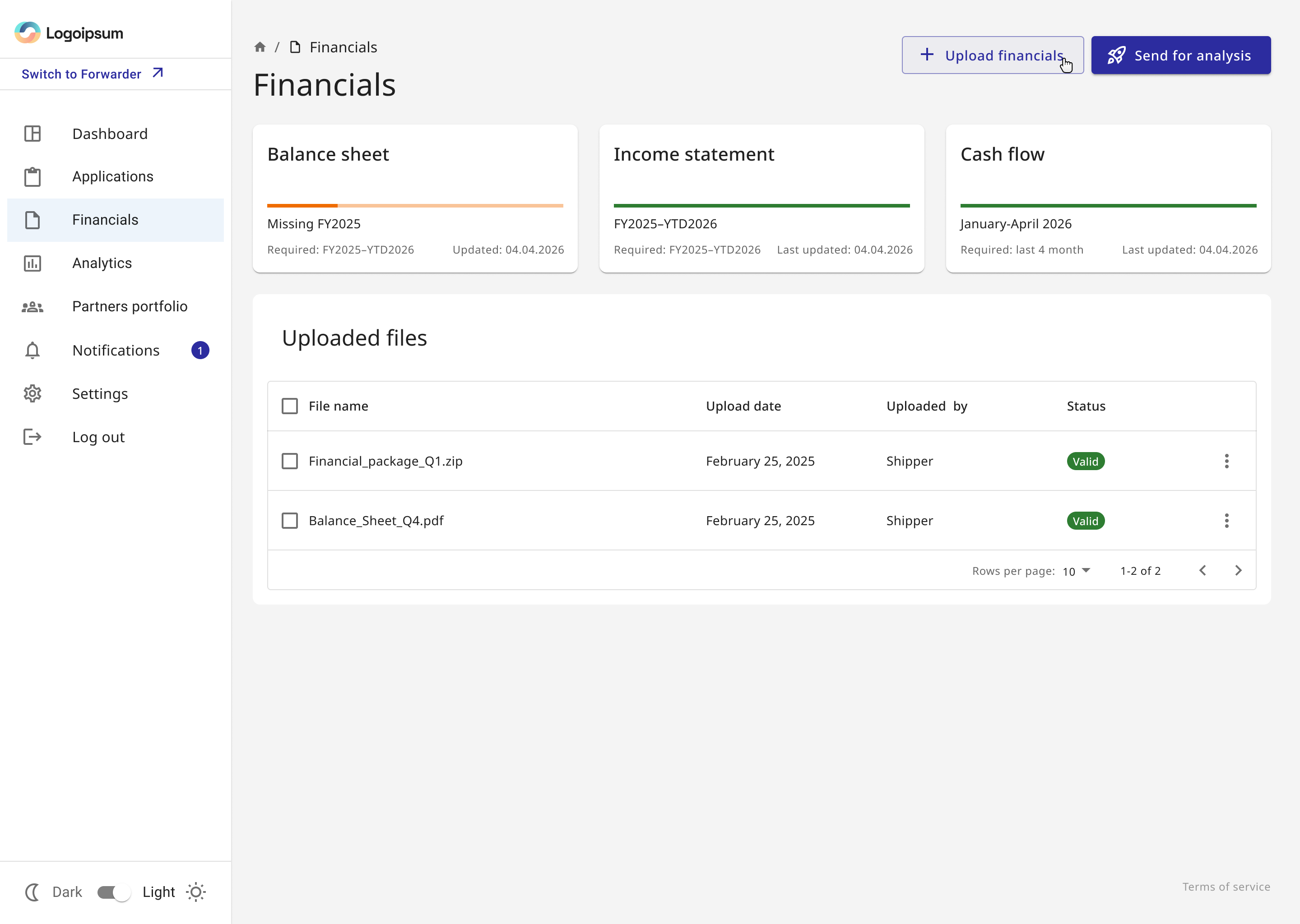
Task: Open the Terms of service link
Action: [1226, 887]
